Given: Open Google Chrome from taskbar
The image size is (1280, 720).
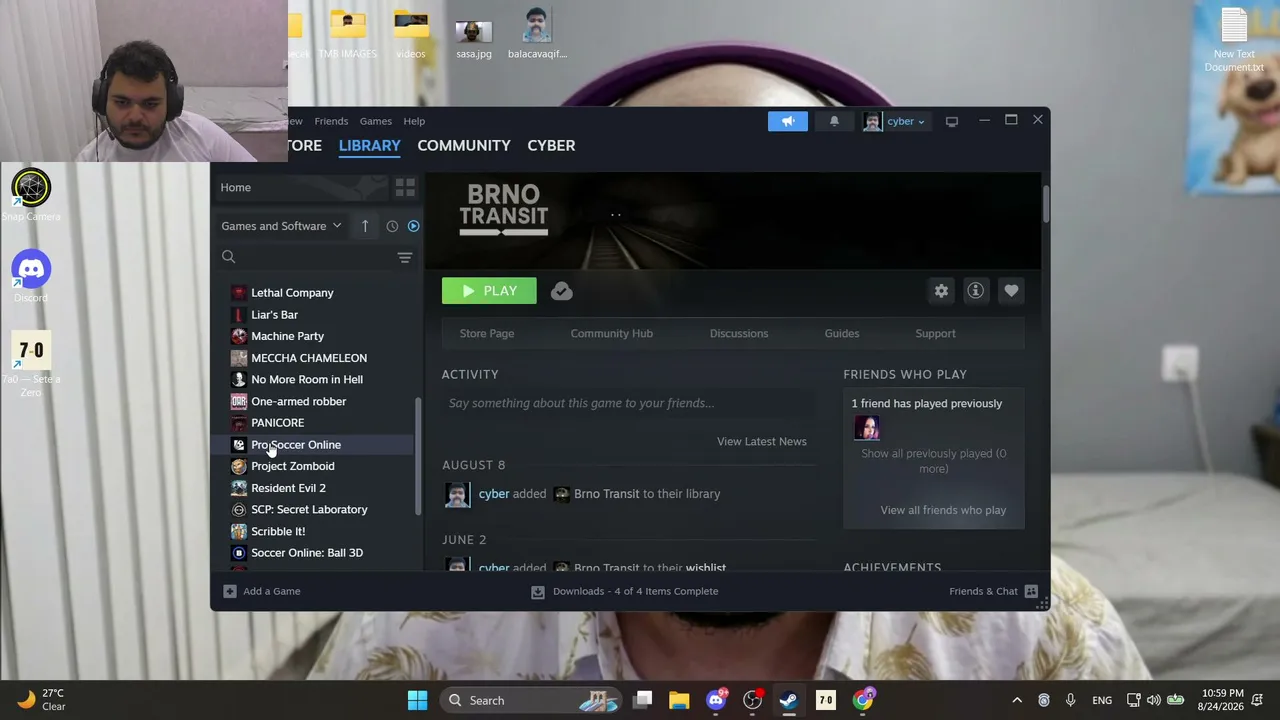Looking at the screenshot, I should (x=863, y=700).
